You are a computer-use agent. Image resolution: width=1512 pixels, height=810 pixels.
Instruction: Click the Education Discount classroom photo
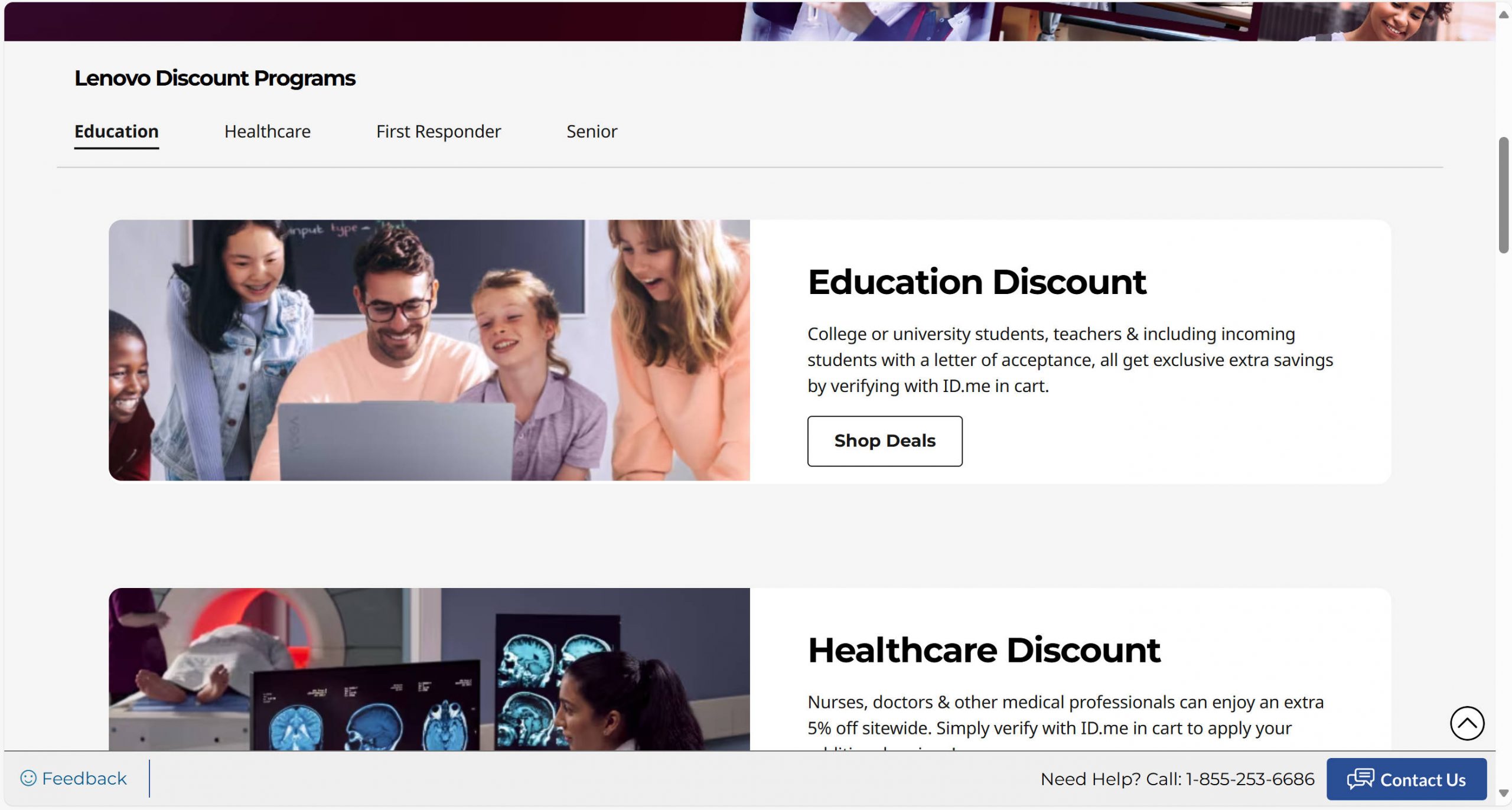(x=429, y=350)
